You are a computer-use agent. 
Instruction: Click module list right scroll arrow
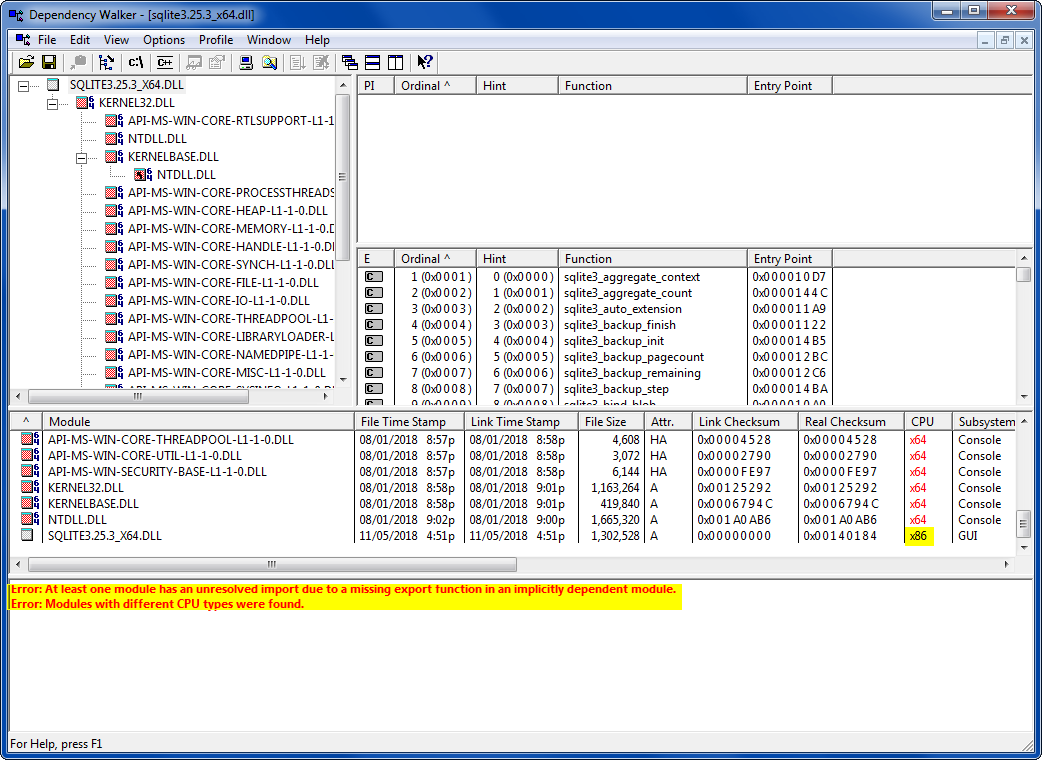click(x=1007, y=564)
